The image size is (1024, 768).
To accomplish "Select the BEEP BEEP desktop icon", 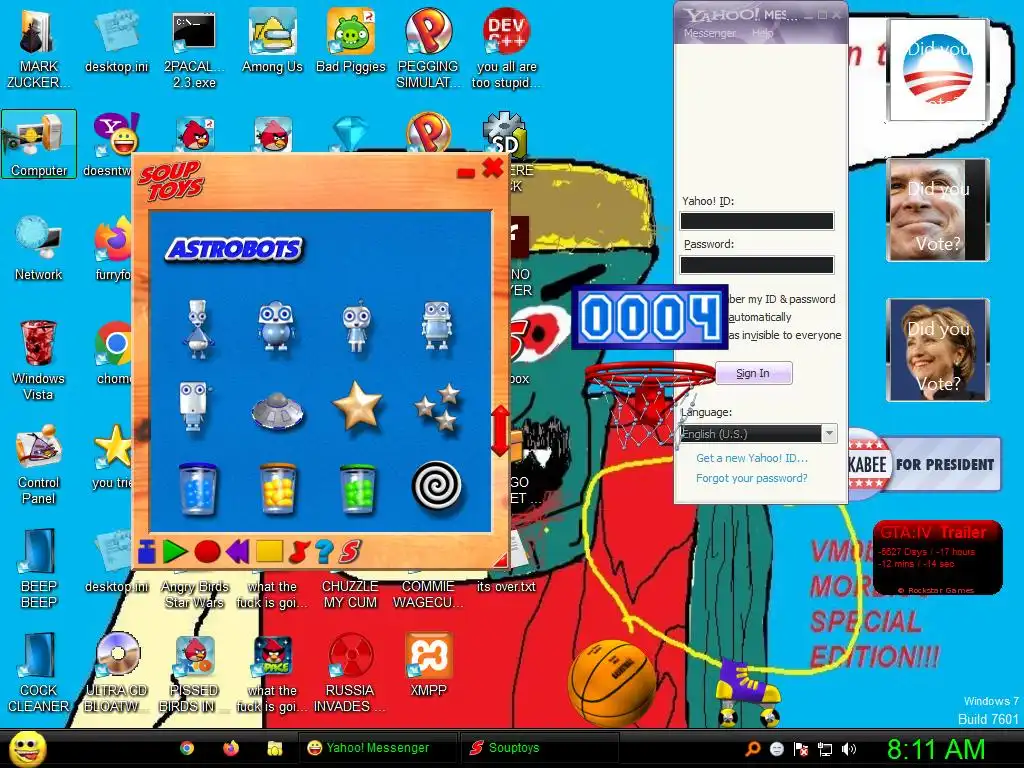I will tap(39, 568).
